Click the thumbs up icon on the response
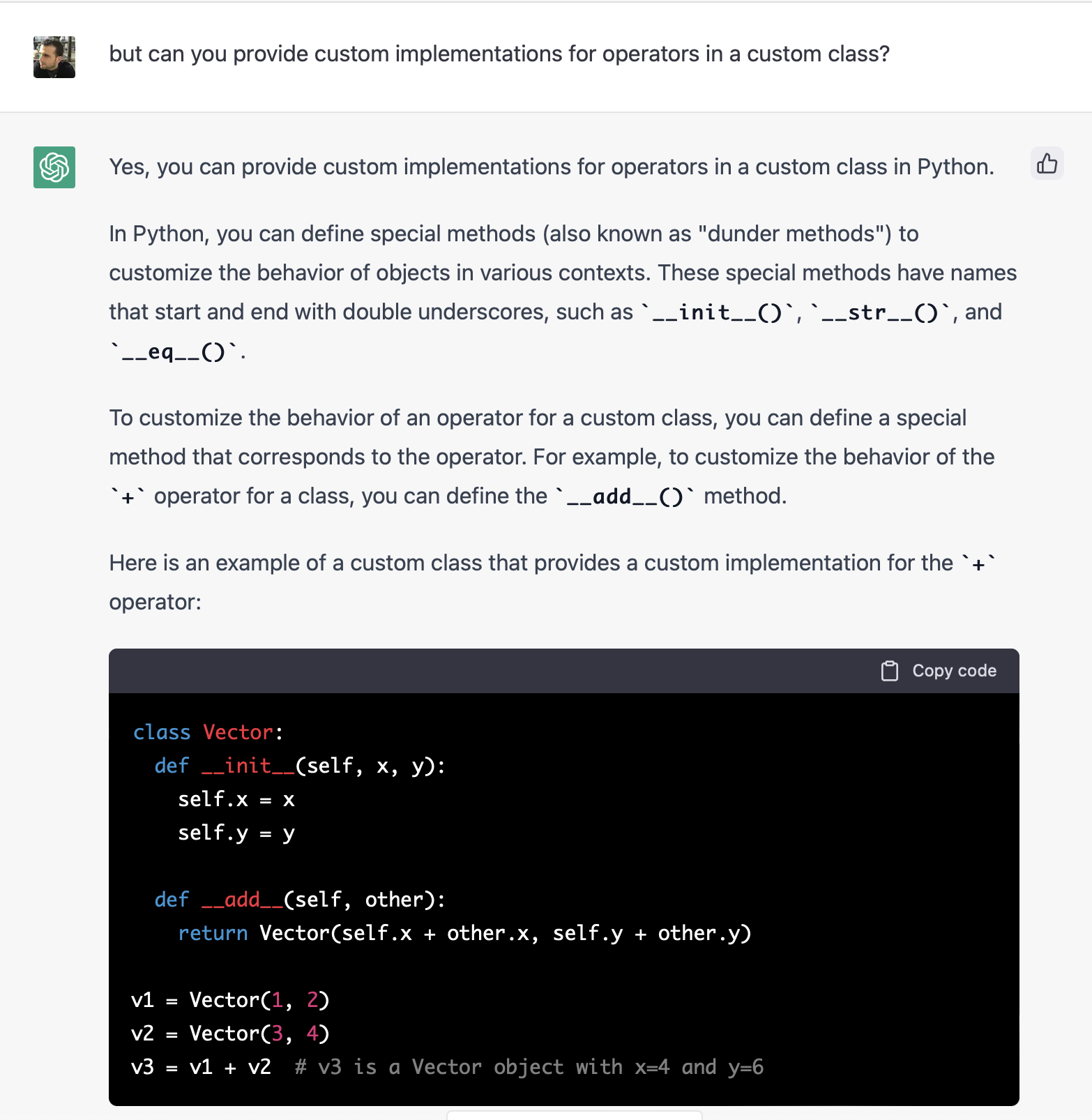This screenshot has width=1092, height=1120. 1047,164
